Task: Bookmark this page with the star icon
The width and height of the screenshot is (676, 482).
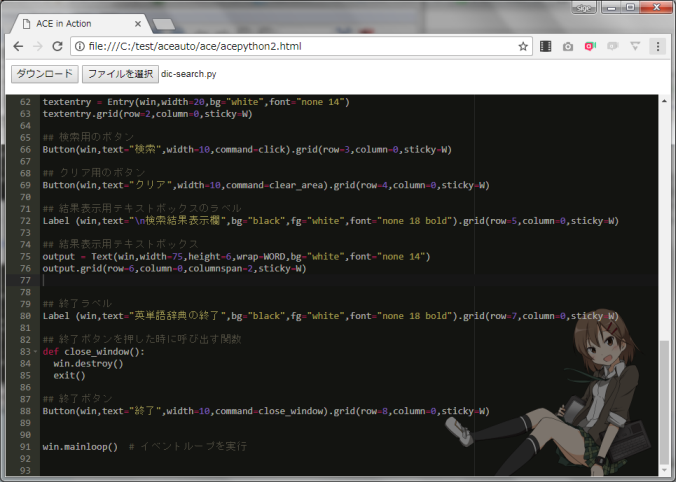Action: 523,46
